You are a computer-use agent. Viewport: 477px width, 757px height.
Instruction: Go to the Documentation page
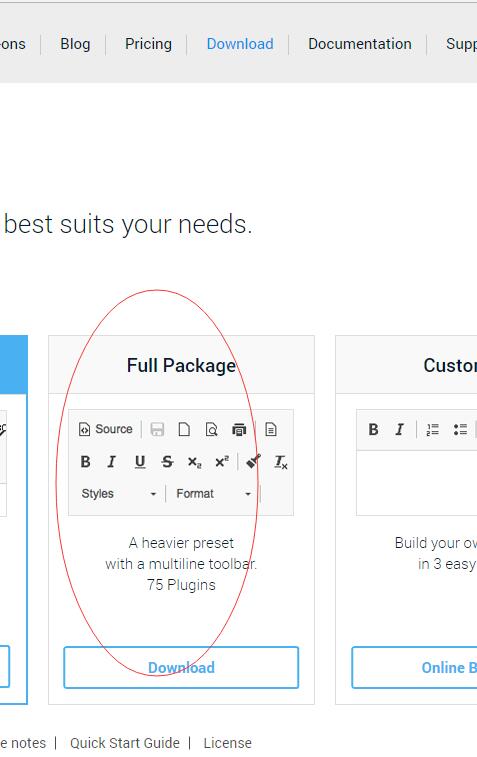click(360, 44)
